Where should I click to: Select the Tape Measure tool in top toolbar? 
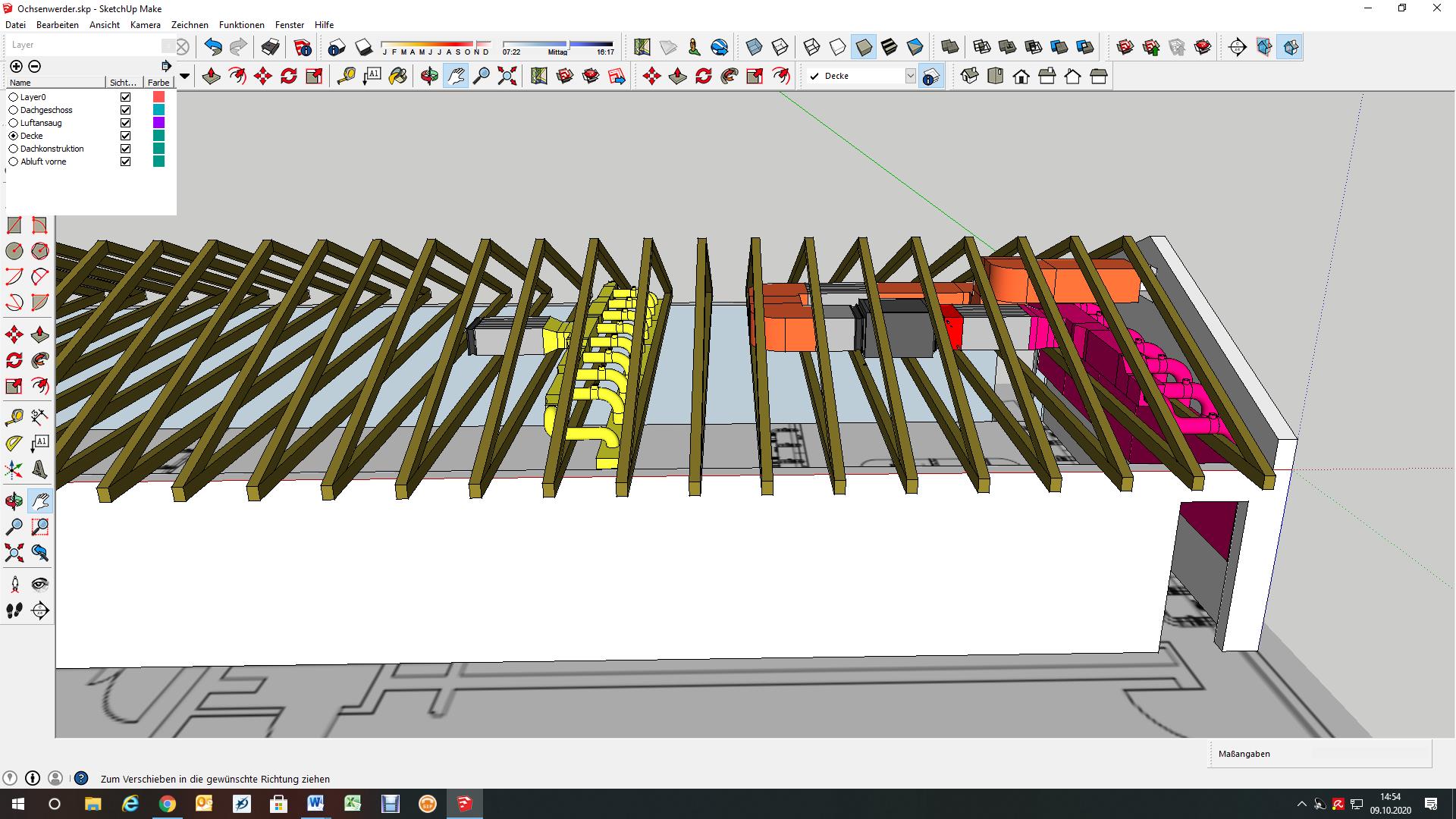pos(346,76)
